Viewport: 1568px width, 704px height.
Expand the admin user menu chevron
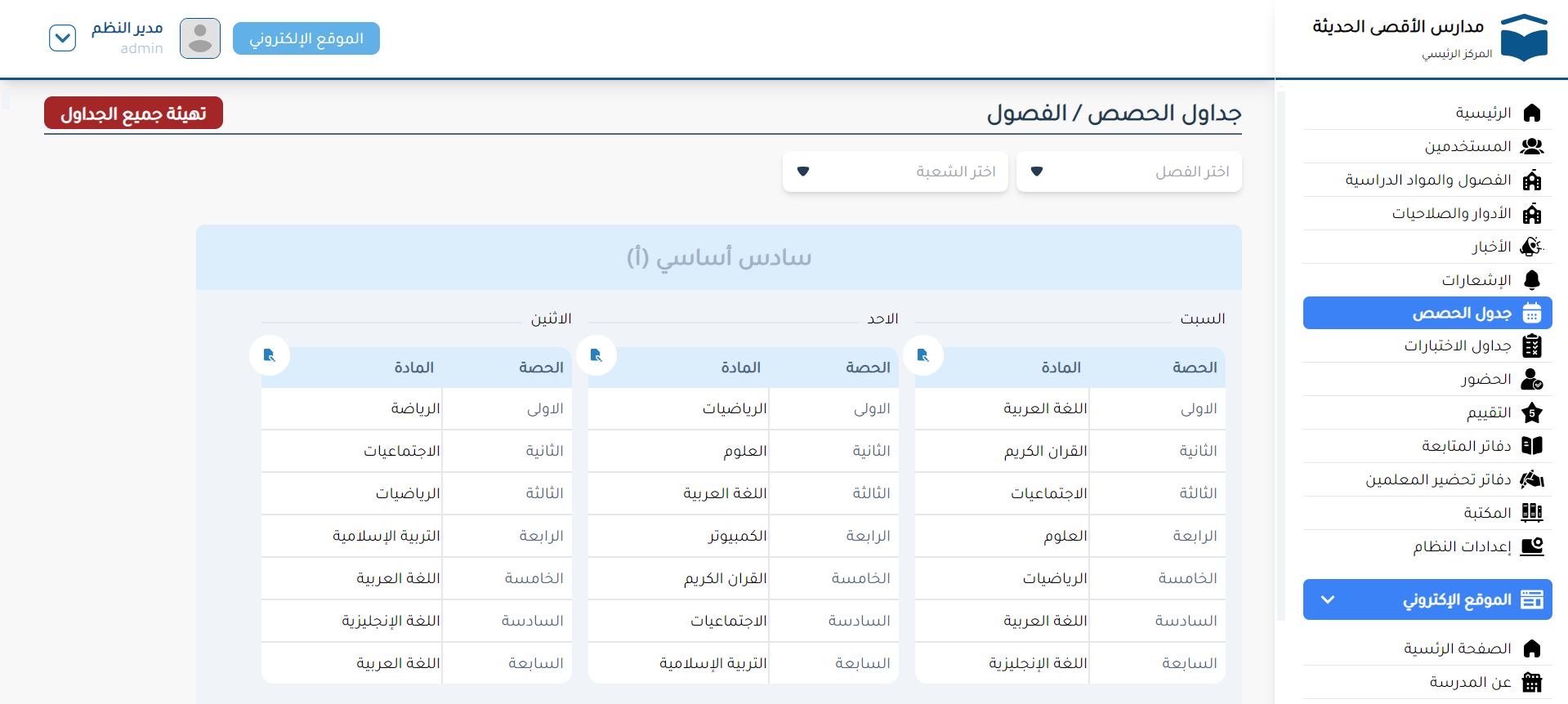pos(62,38)
